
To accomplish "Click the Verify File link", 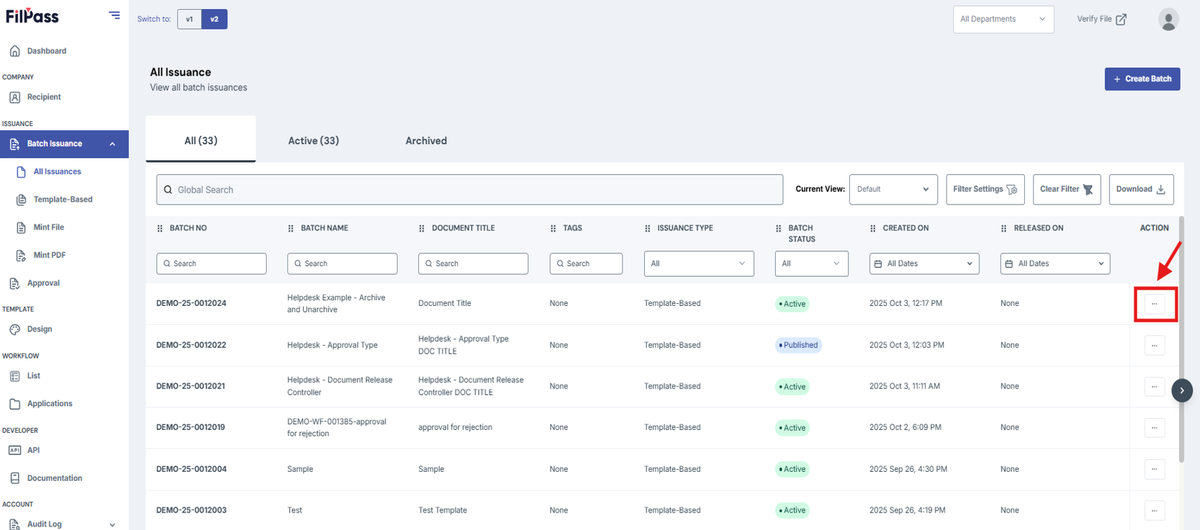I will click(x=1101, y=19).
